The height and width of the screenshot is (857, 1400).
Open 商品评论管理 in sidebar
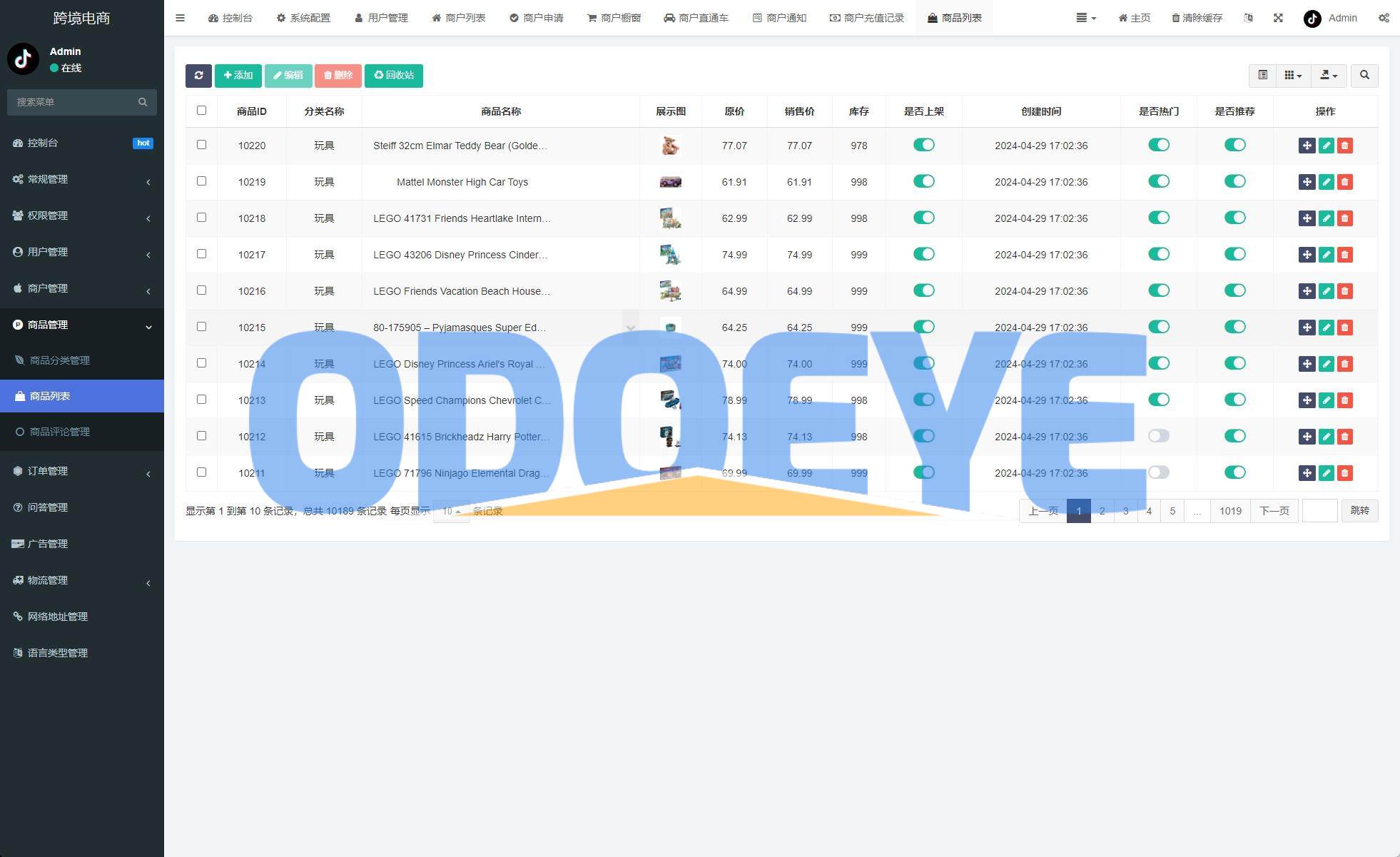(82, 432)
